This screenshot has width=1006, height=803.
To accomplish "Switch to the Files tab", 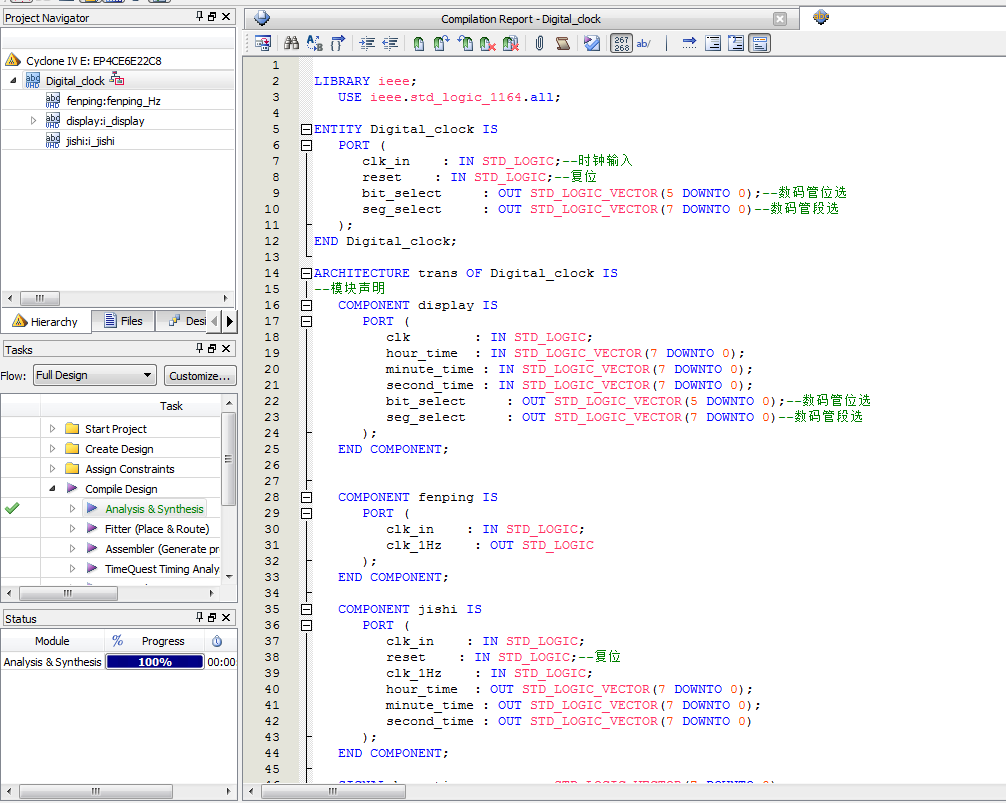I will [x=123, y=321].
